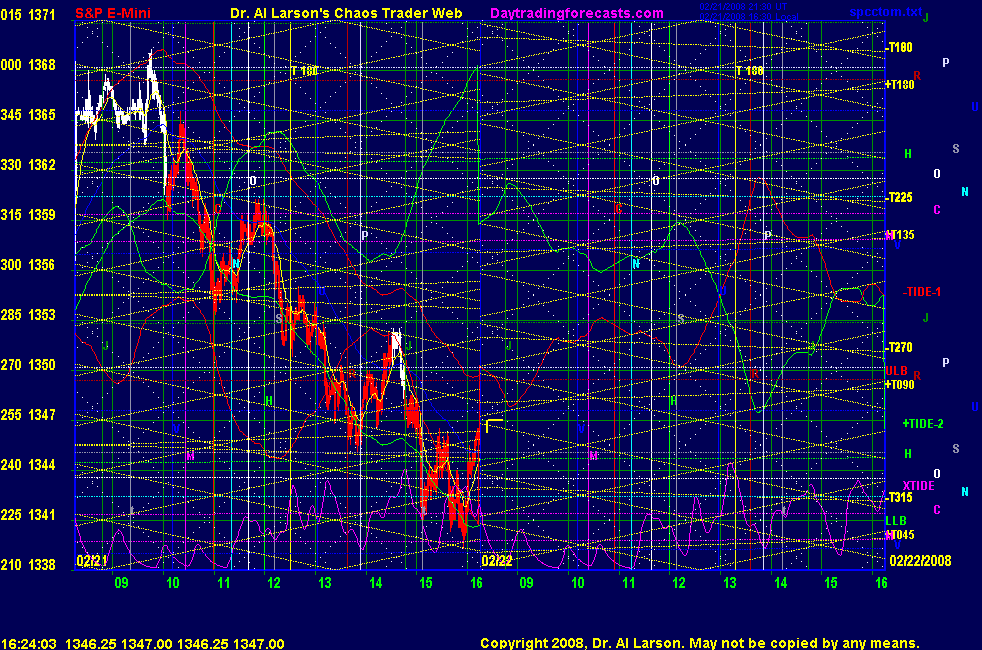Select the "T045" level label
Viewport: 982px width, 650px height.
[x=902, y=535]
